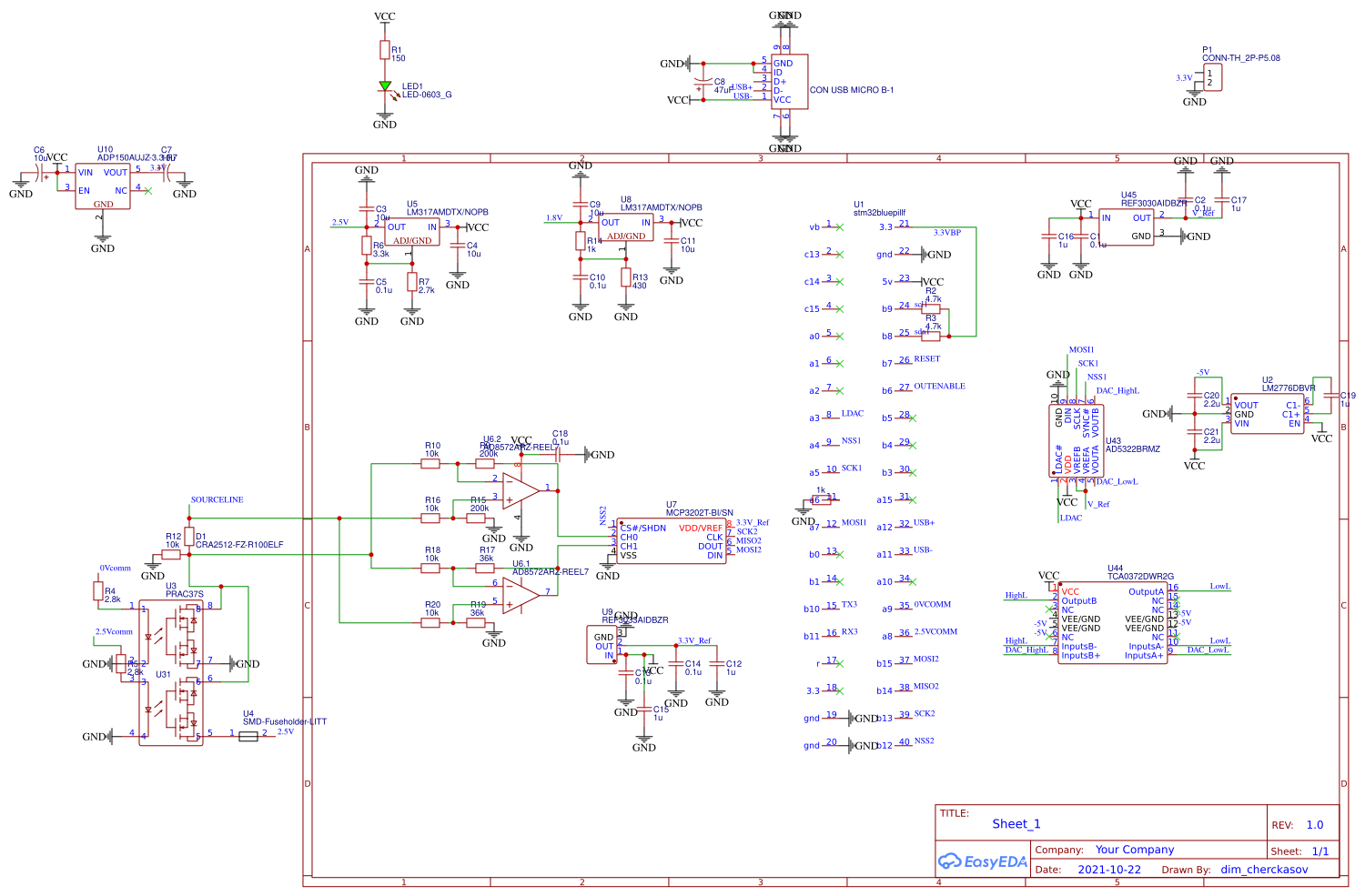The width and height of the screenshot is (1365, 896).
Task: Click the EasyEDA cloud logo in title block
Action: coord(952,860)
